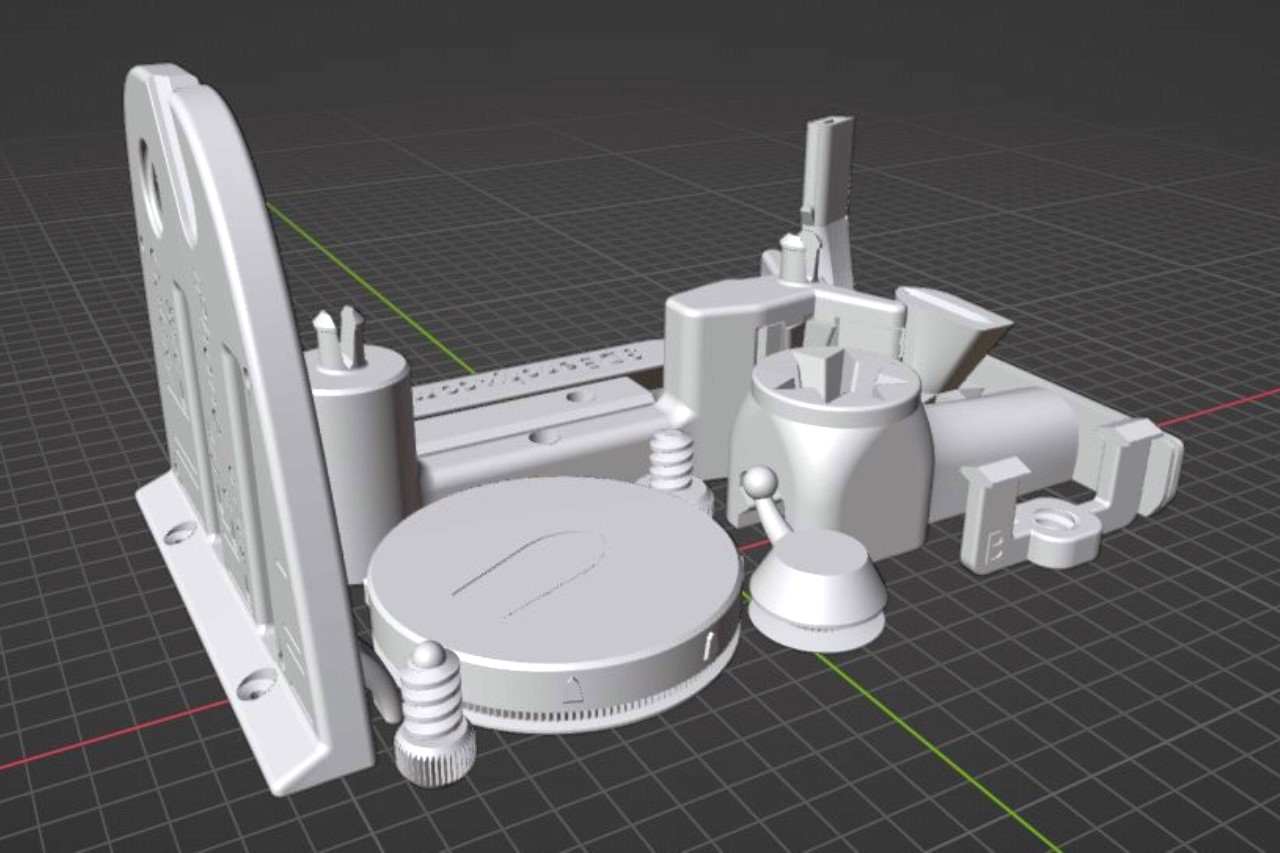This screenshot has height=853, width=1280.
Task: Click the threaded screw near the dial
Action: 670,460
